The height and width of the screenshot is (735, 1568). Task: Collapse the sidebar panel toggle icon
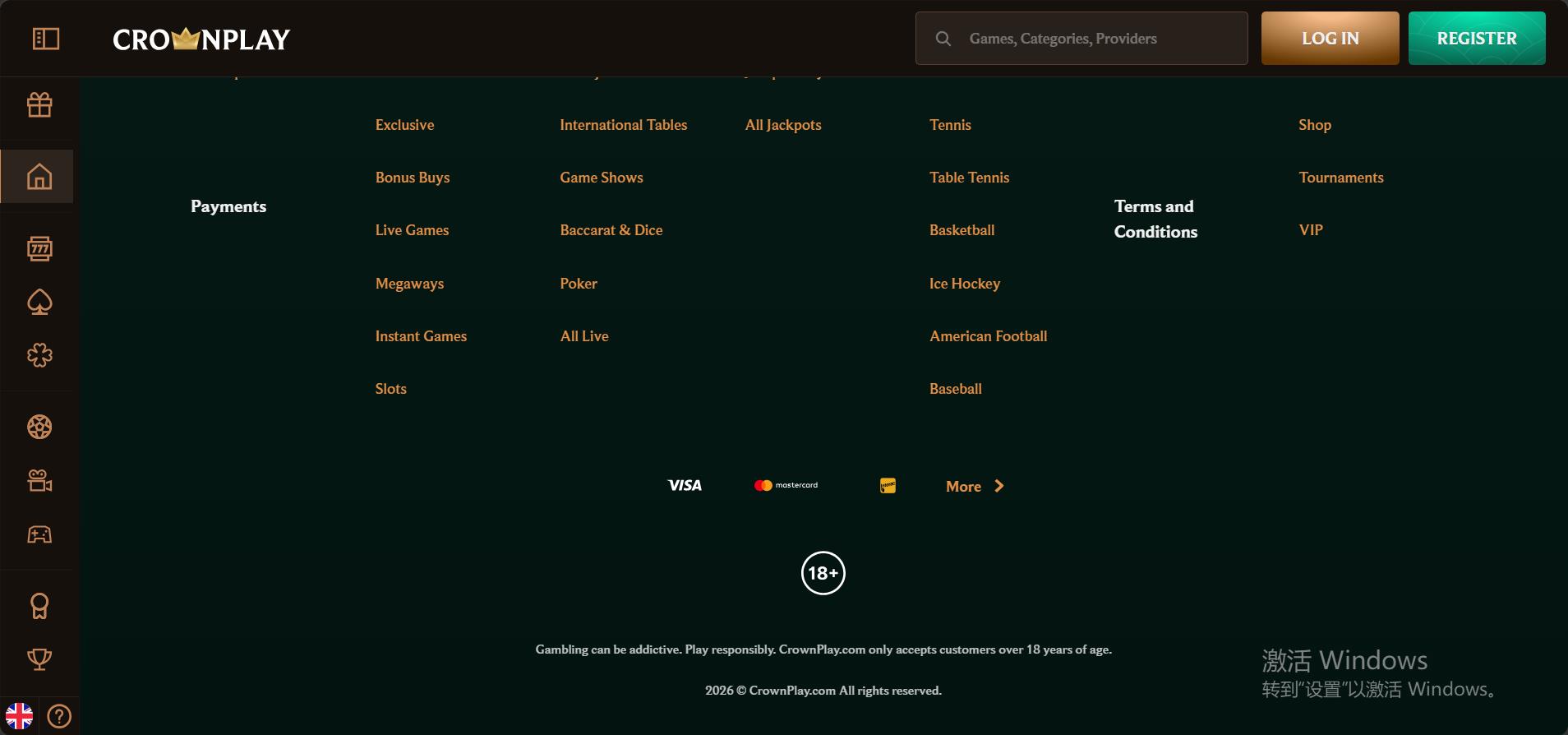click(x=46, y=39)
